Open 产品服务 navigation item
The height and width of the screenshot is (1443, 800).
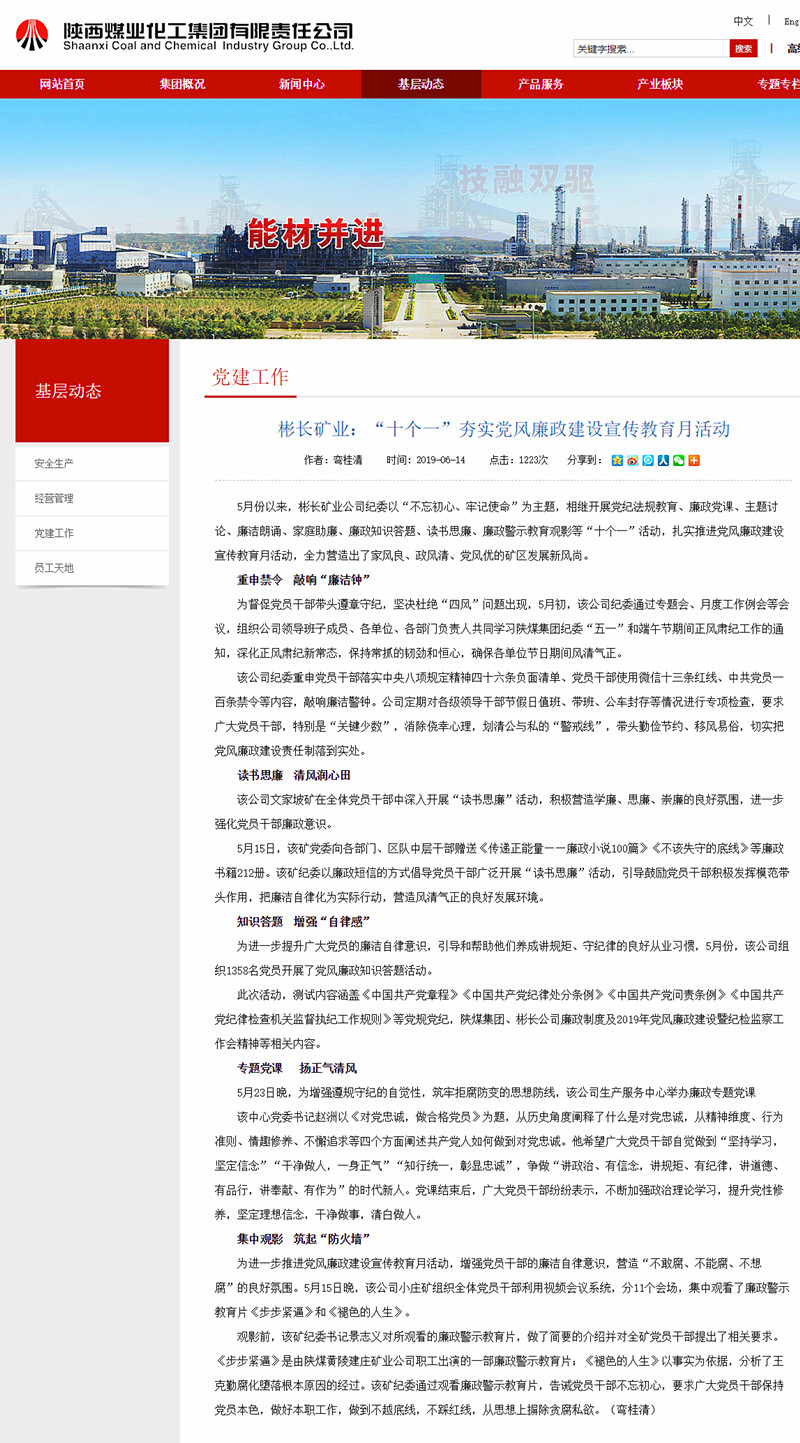click(x=541, y=84)
